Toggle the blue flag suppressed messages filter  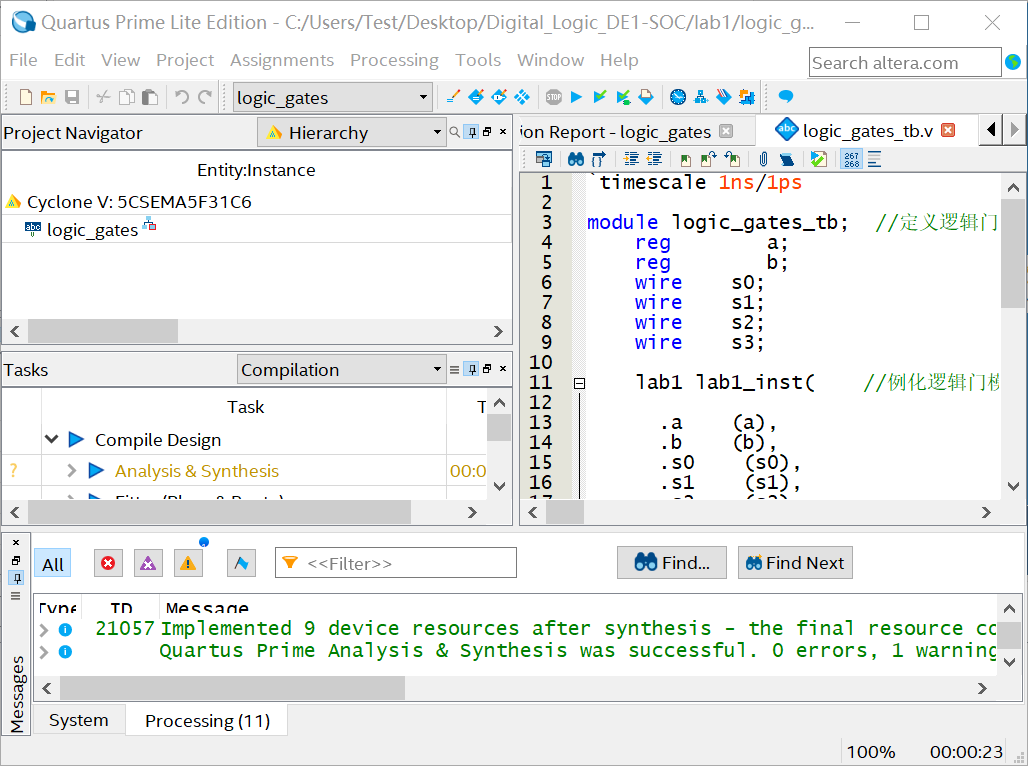coord(241,563)
